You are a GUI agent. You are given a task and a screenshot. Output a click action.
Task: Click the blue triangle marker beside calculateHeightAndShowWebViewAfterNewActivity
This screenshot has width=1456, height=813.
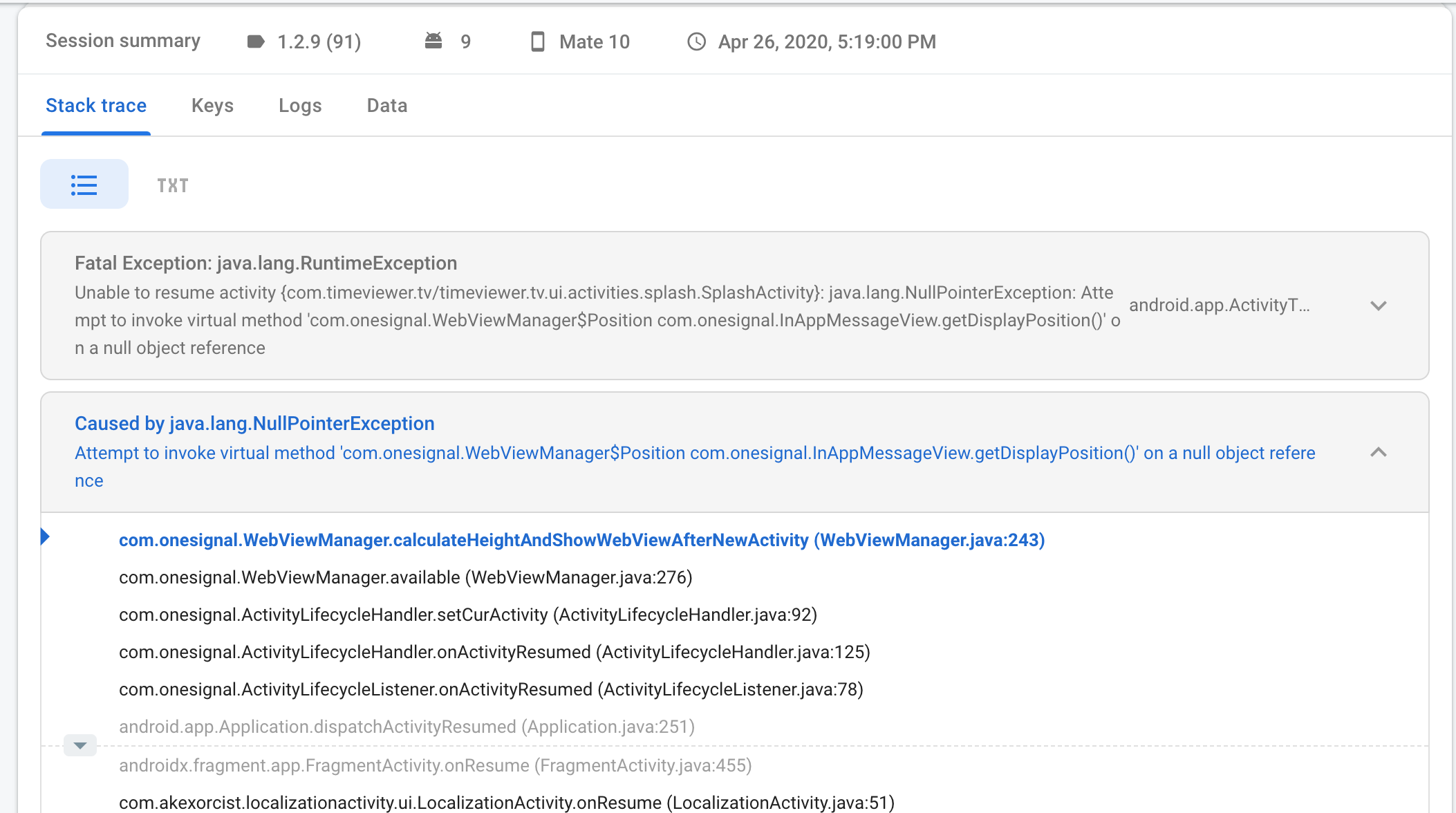(45, 536)
